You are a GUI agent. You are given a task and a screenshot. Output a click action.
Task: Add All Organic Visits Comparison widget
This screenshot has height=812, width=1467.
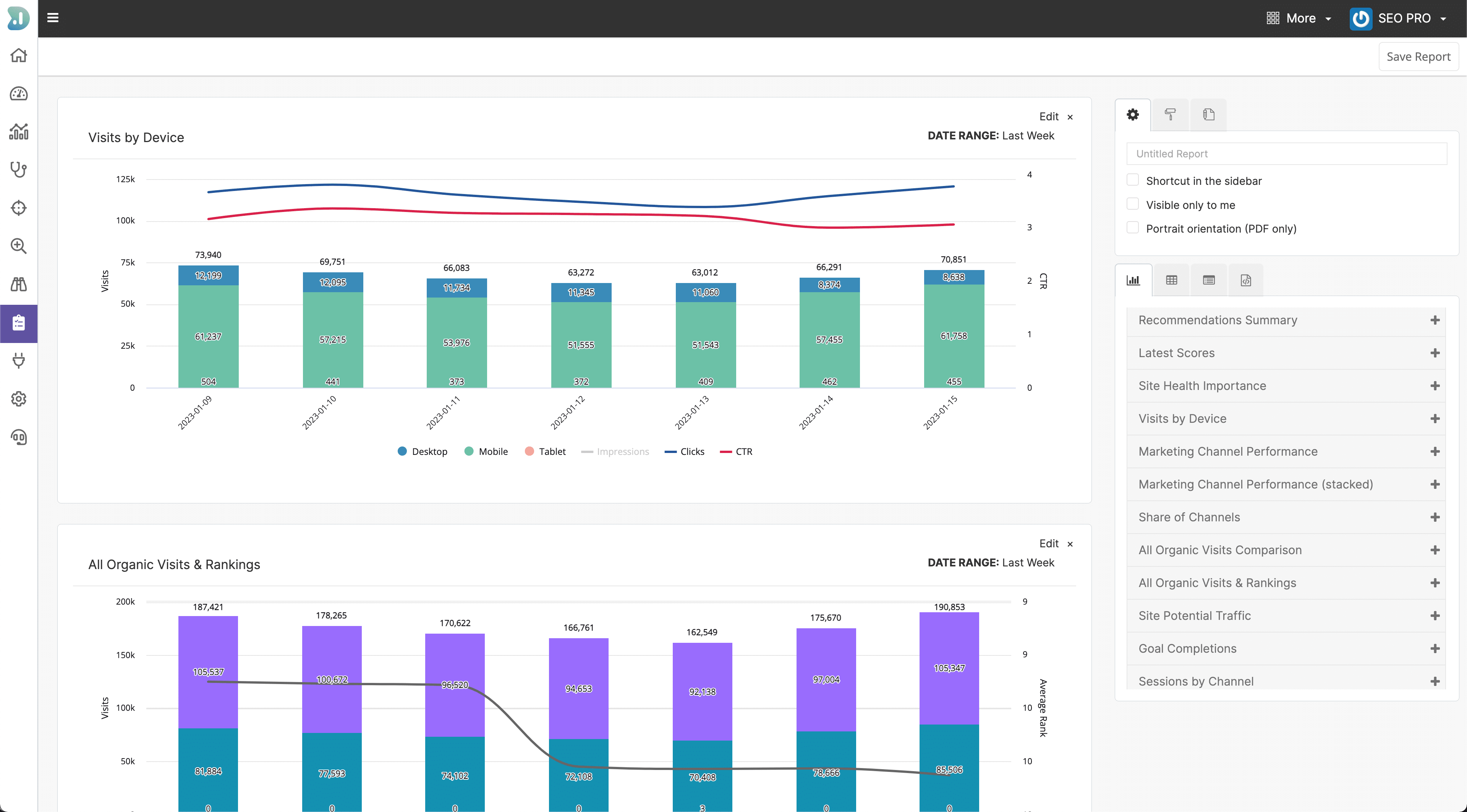[1435, 550]
